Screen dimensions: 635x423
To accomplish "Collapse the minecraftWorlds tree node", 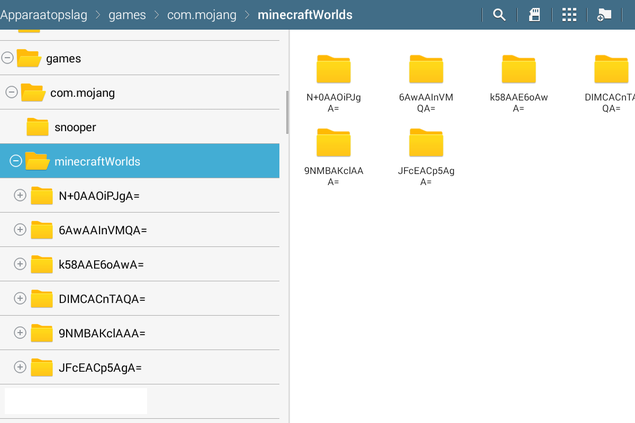I will point(16,161).
